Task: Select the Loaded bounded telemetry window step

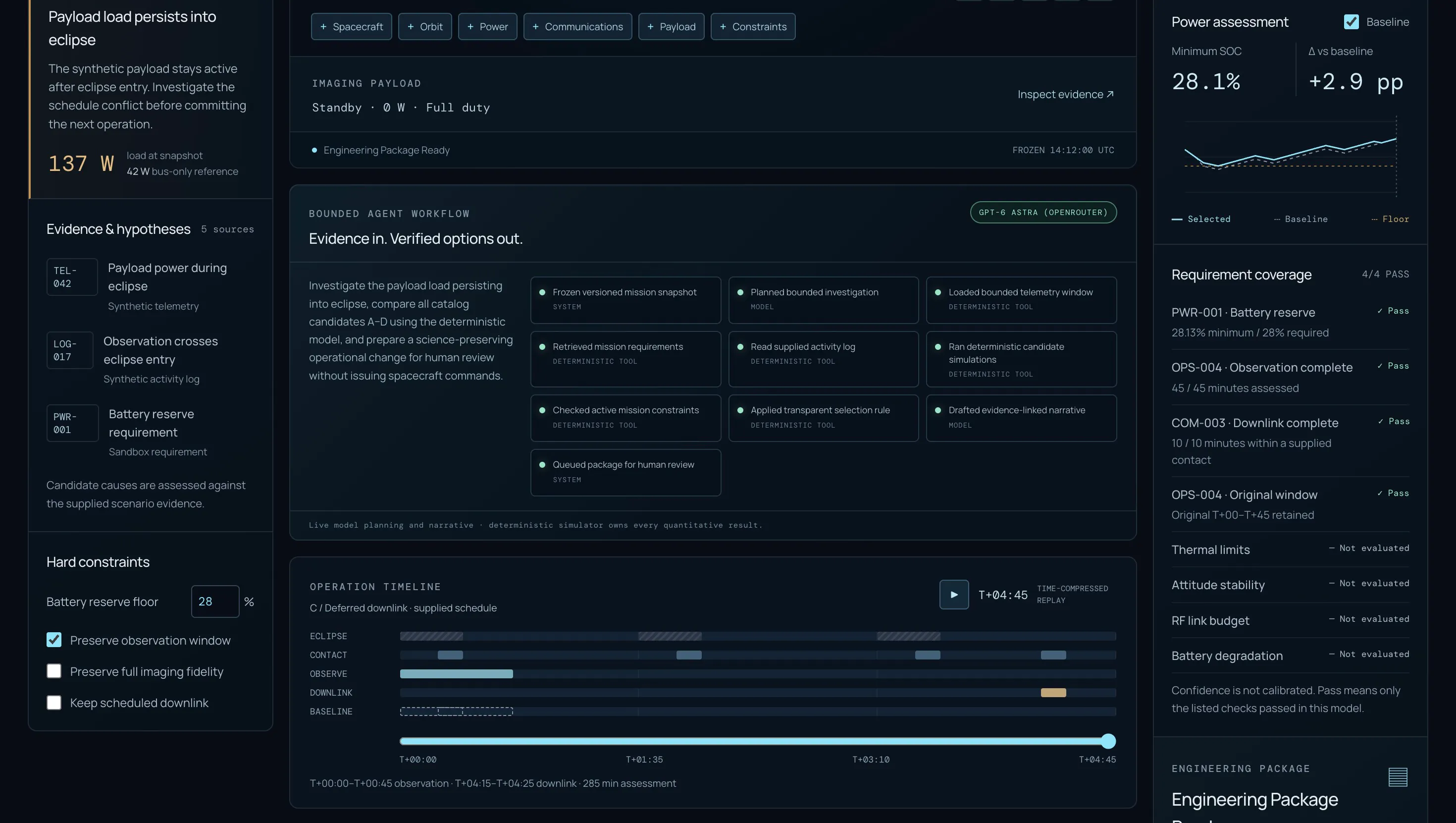Action: pos(1021,300)
